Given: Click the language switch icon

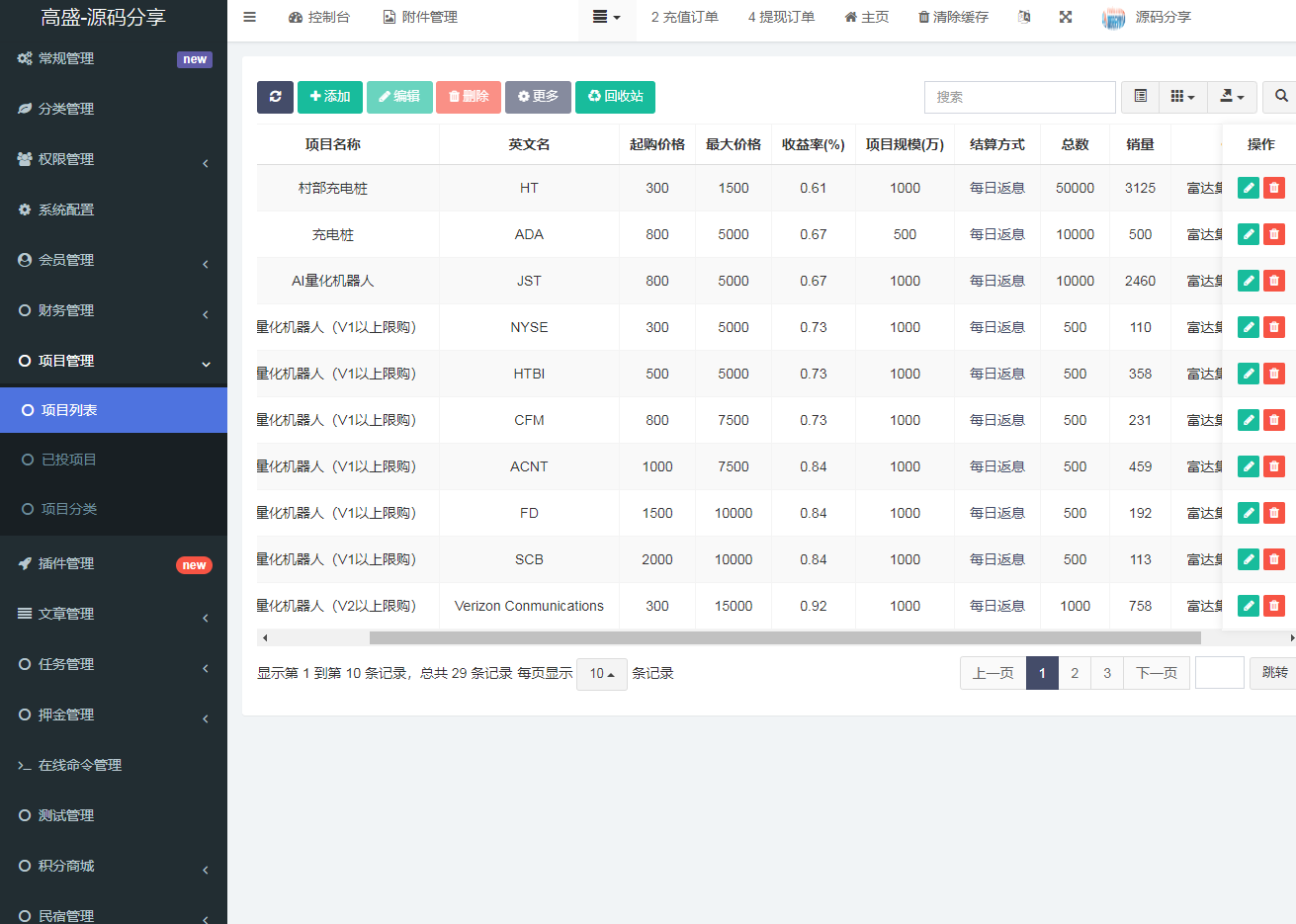Looking at the screenshot, I should coord(1024,17).
